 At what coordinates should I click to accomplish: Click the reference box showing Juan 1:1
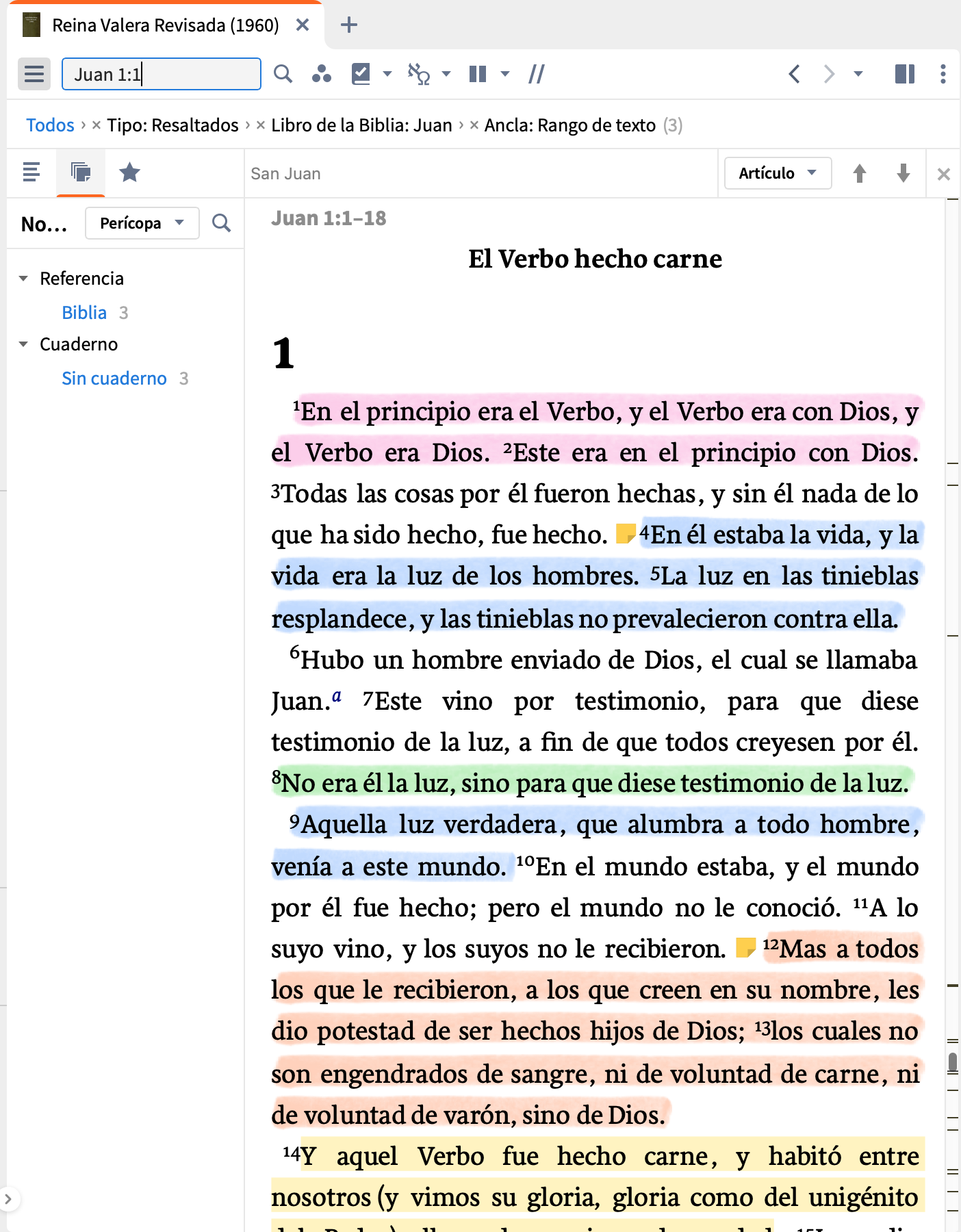point(162,74)
